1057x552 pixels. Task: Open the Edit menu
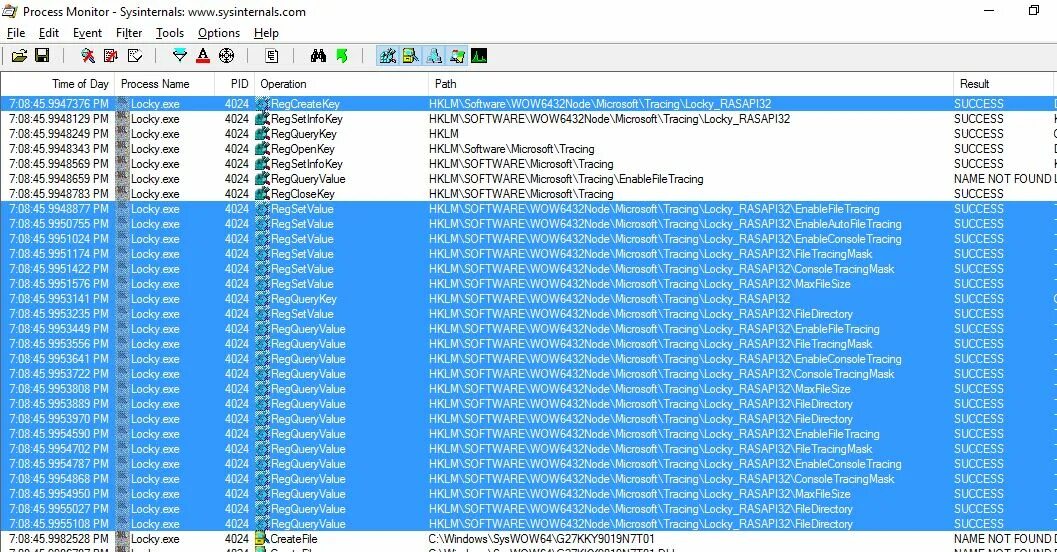pos(49,33)
